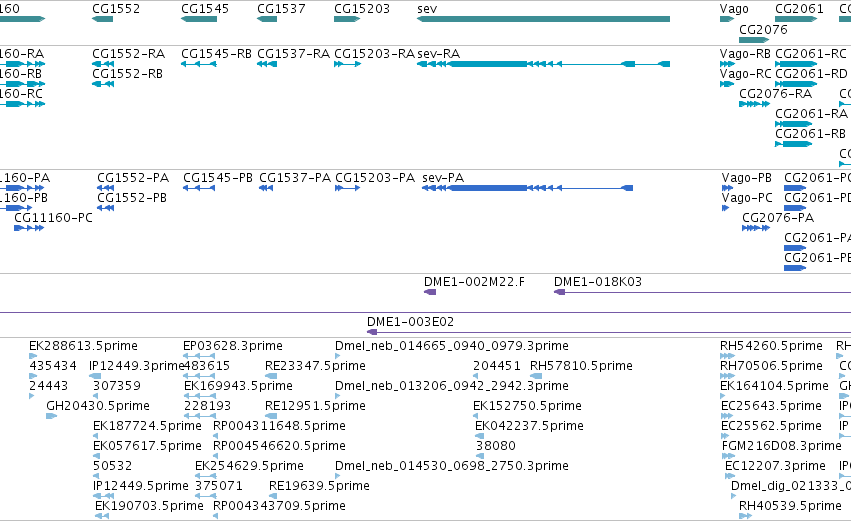Select Dmel_neb_014530_0698_2750.3prime feature
Viewport: 851px width, 521px height.
tap(338, 476)
